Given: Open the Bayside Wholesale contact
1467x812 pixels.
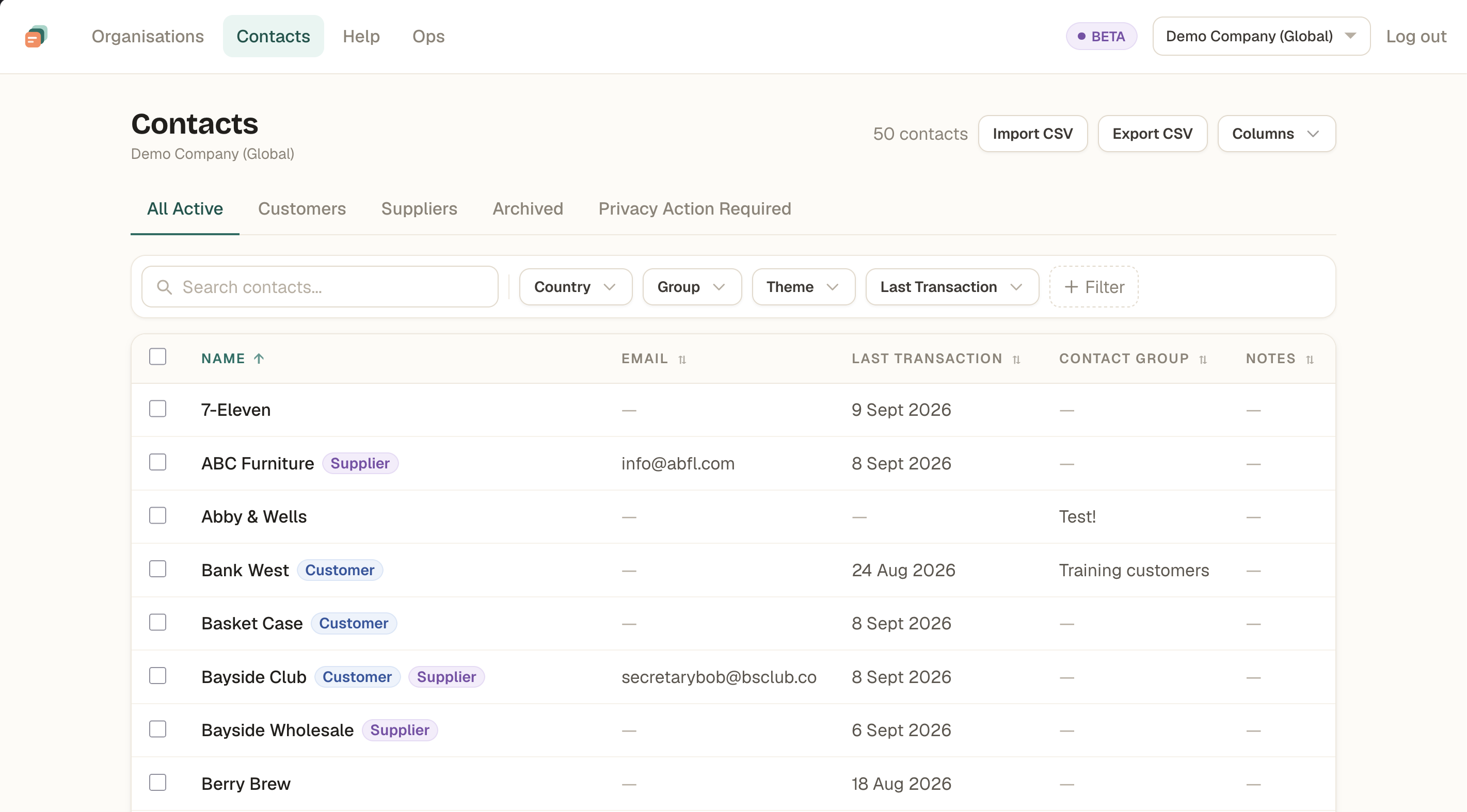Looking at the screenshot, I should tap(277, 730).
